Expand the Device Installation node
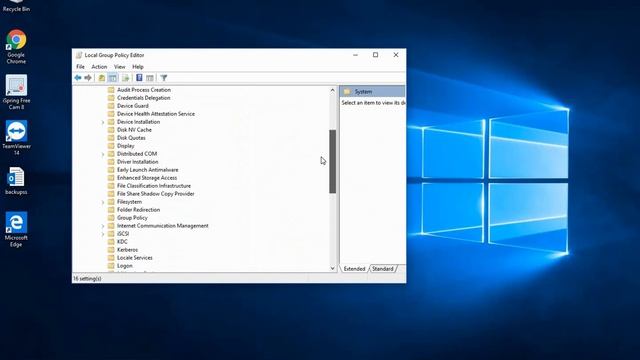The height and width of the screenshot is (360, 640). 103,122
